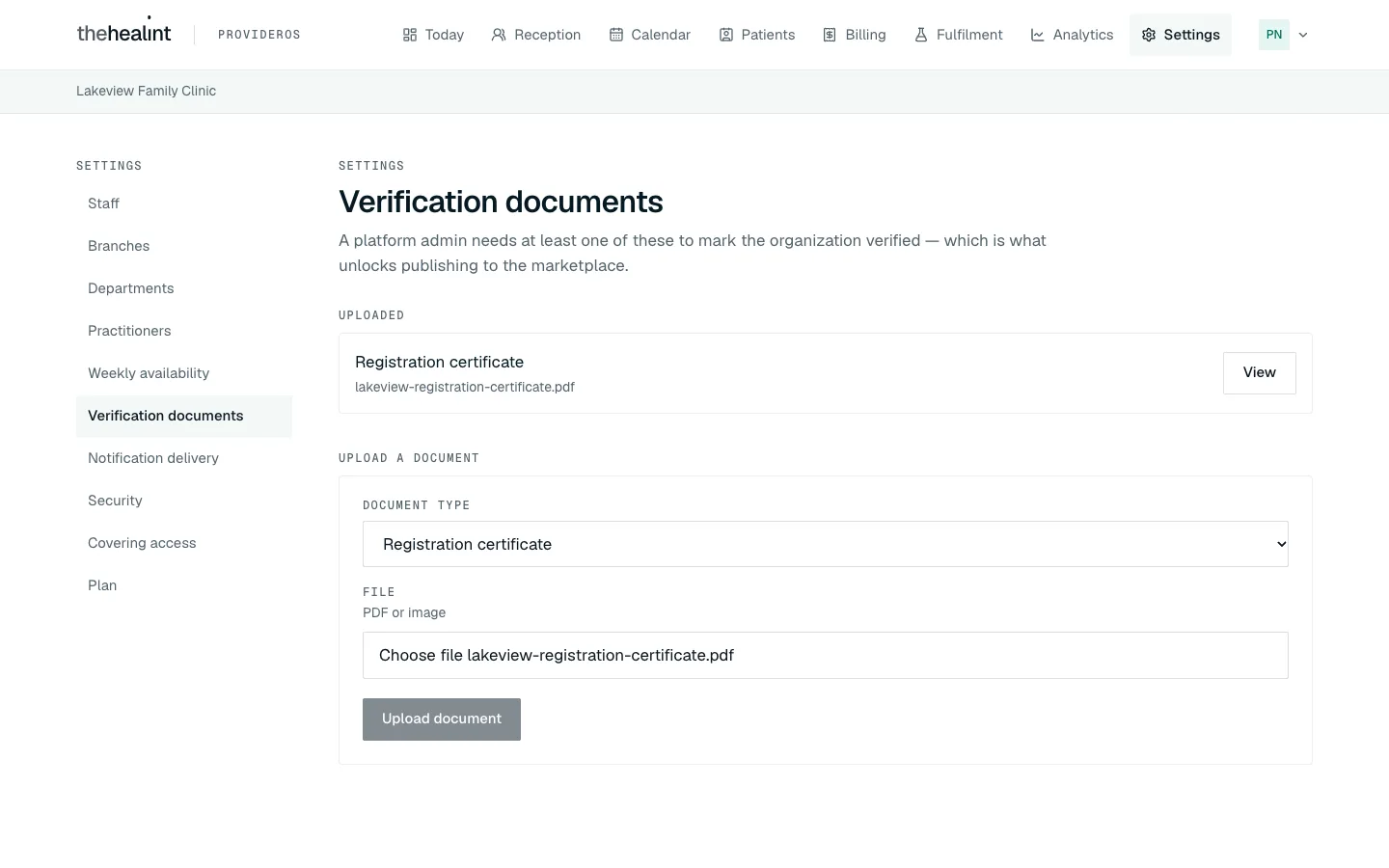Image resolution: width=1389 pixels, height=868 pixels.
Task: Click the Fulfilment flask icon
Action: pyautogui.click(x=921, y=35)
